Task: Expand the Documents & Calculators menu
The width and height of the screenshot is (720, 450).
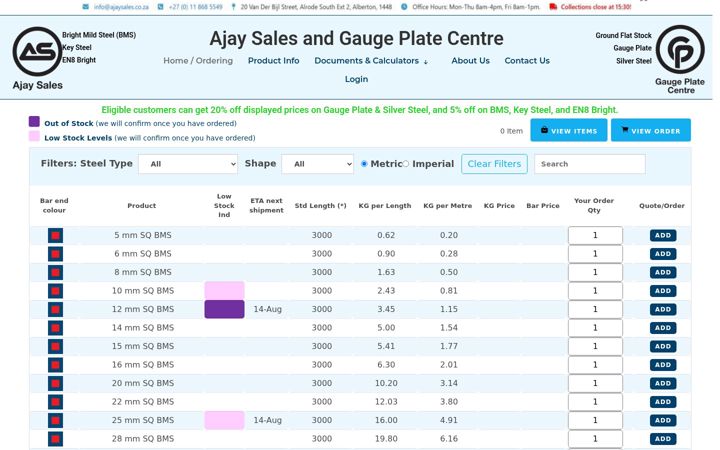Action: pos(371,61)
